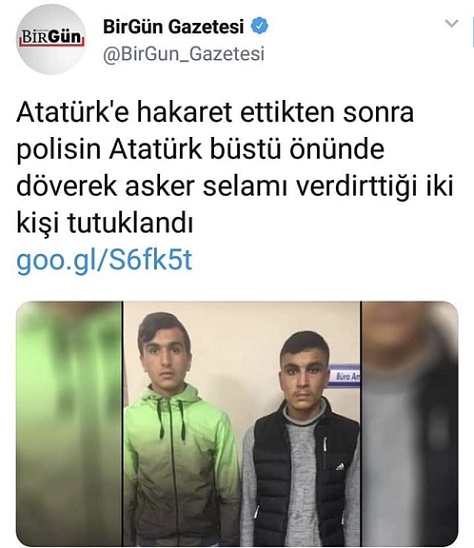Click the @BirGun_Gazetesi handle
Screen dimensions: 474x548
point(184,54)
